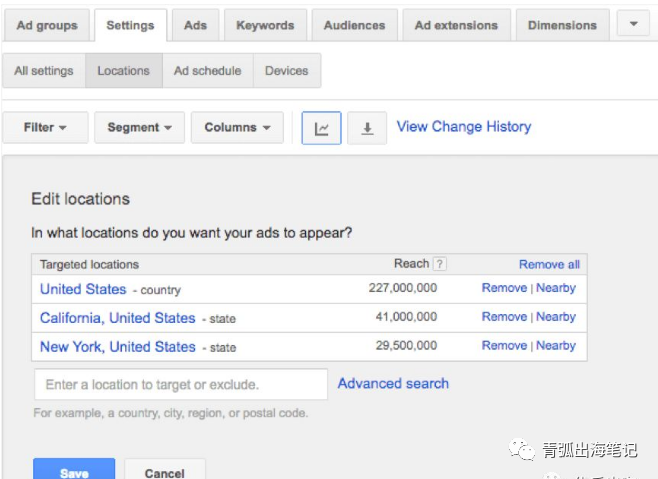Open the Columns dropdown
This screenshot has height=479, width=658.
coord(237,127)
